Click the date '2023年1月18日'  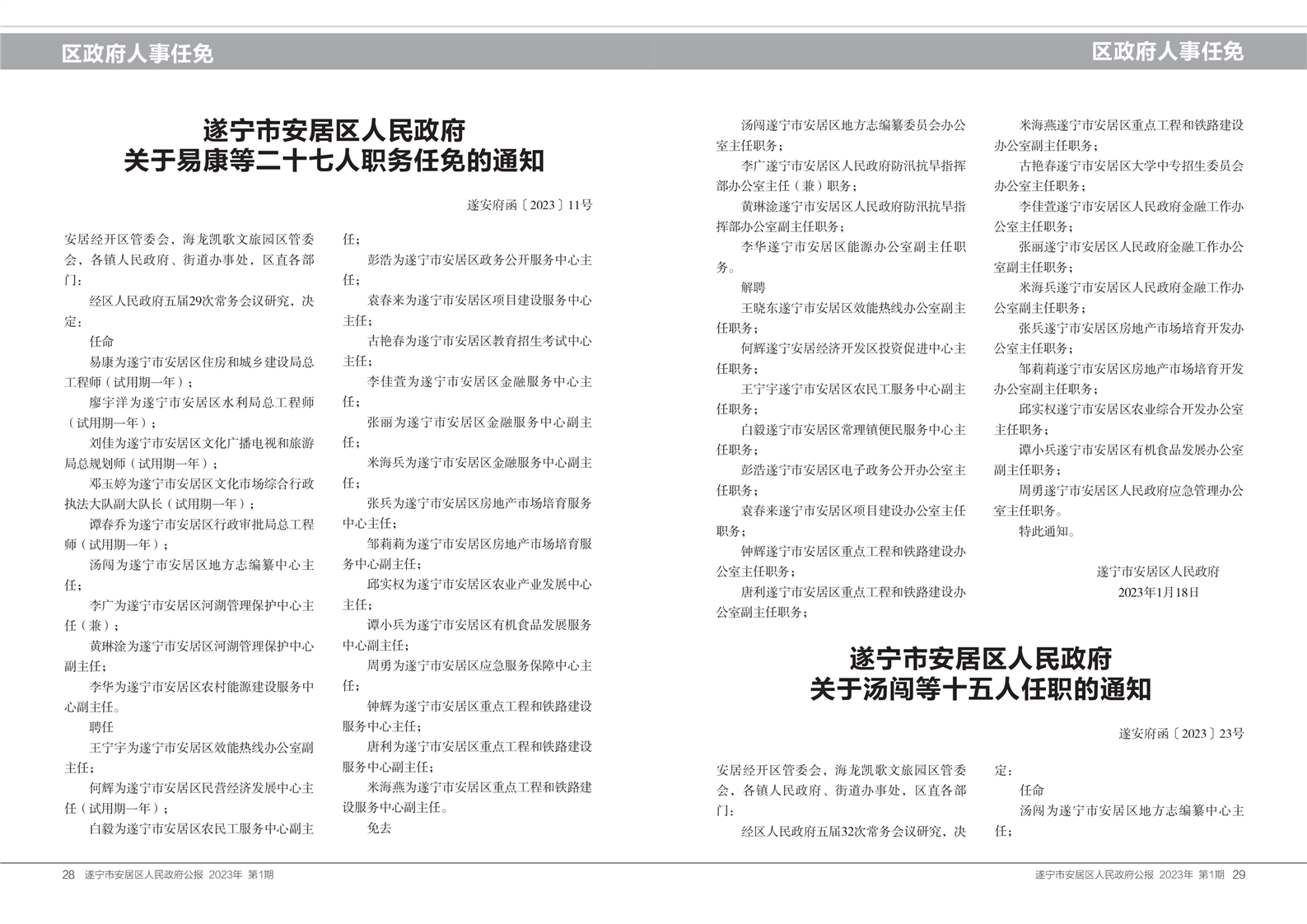tap(1157, 592)
